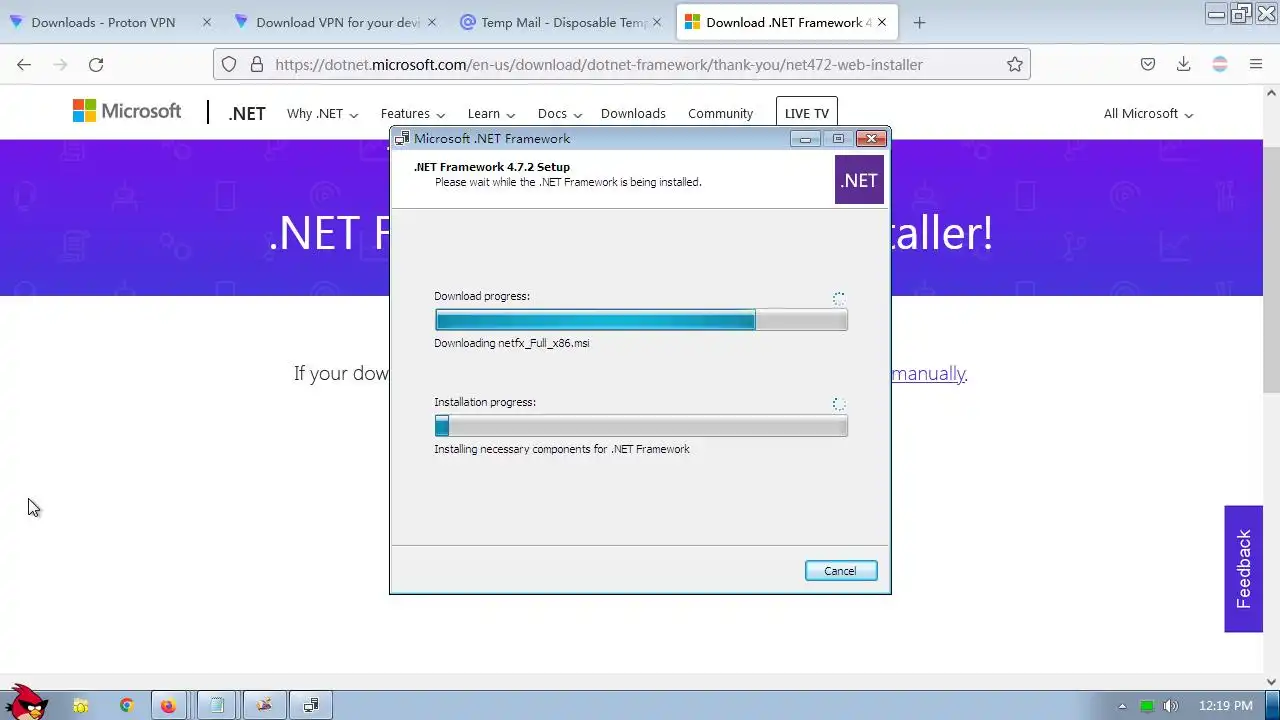This screenshot has width=1280, height=720.
Task: Close the Temp Mail tab
Action: pos(657,22)
